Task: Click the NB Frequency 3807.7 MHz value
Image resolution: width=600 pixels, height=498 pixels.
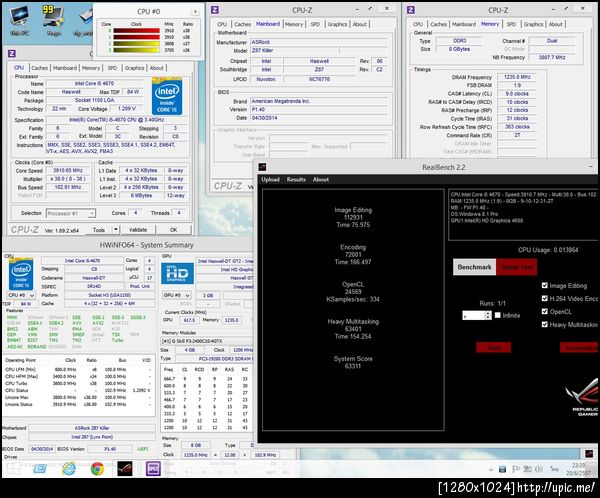Action: pos(552,57)
